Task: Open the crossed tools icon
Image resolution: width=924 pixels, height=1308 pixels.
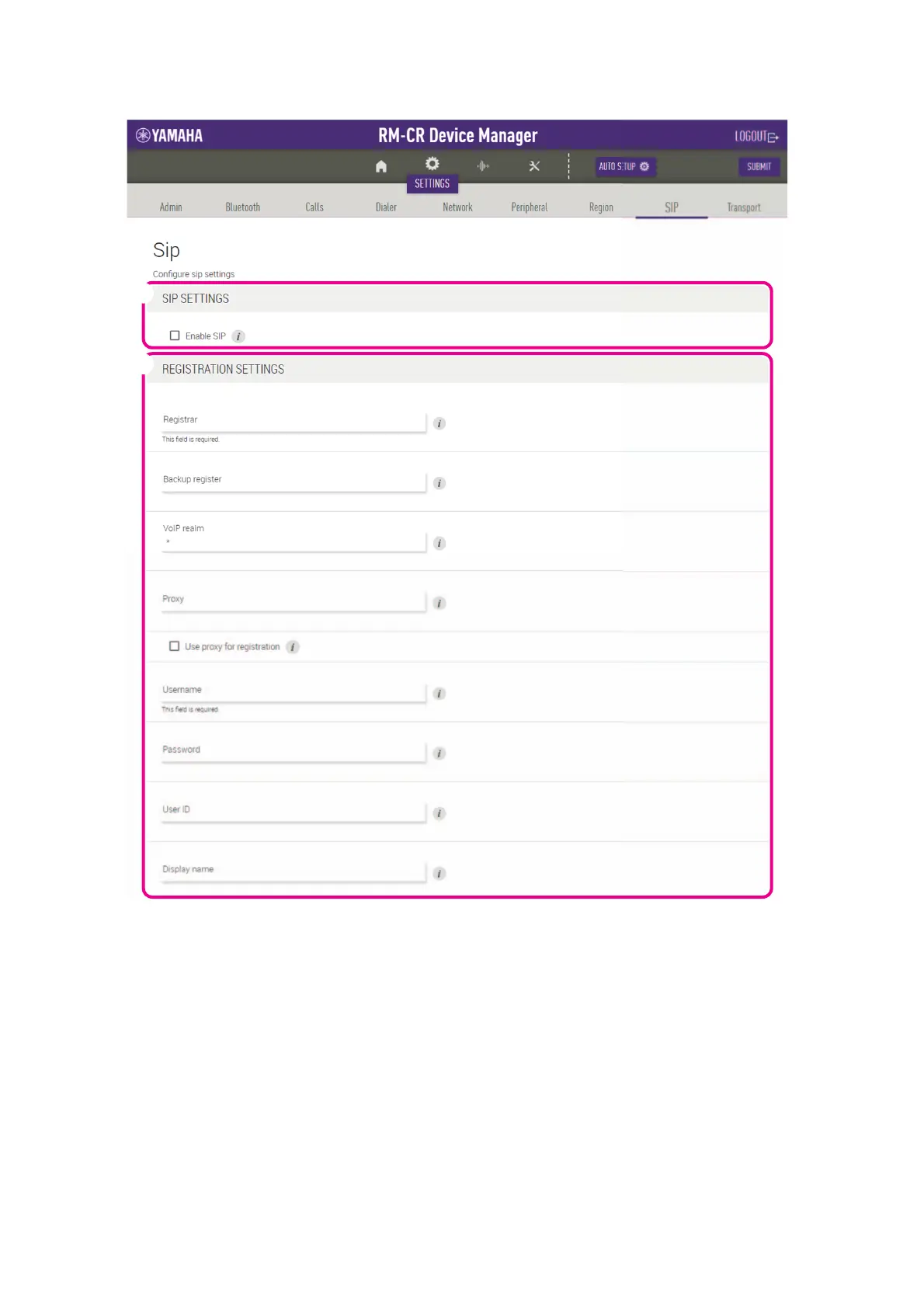Action: (534, 165)
